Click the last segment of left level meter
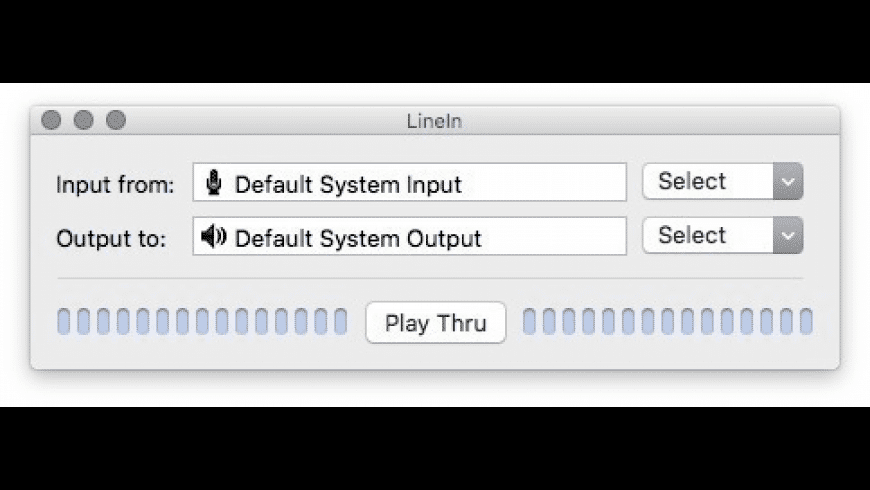Viewport: 870px width, 490px height. pyautogui.click(x=341, y=321)
